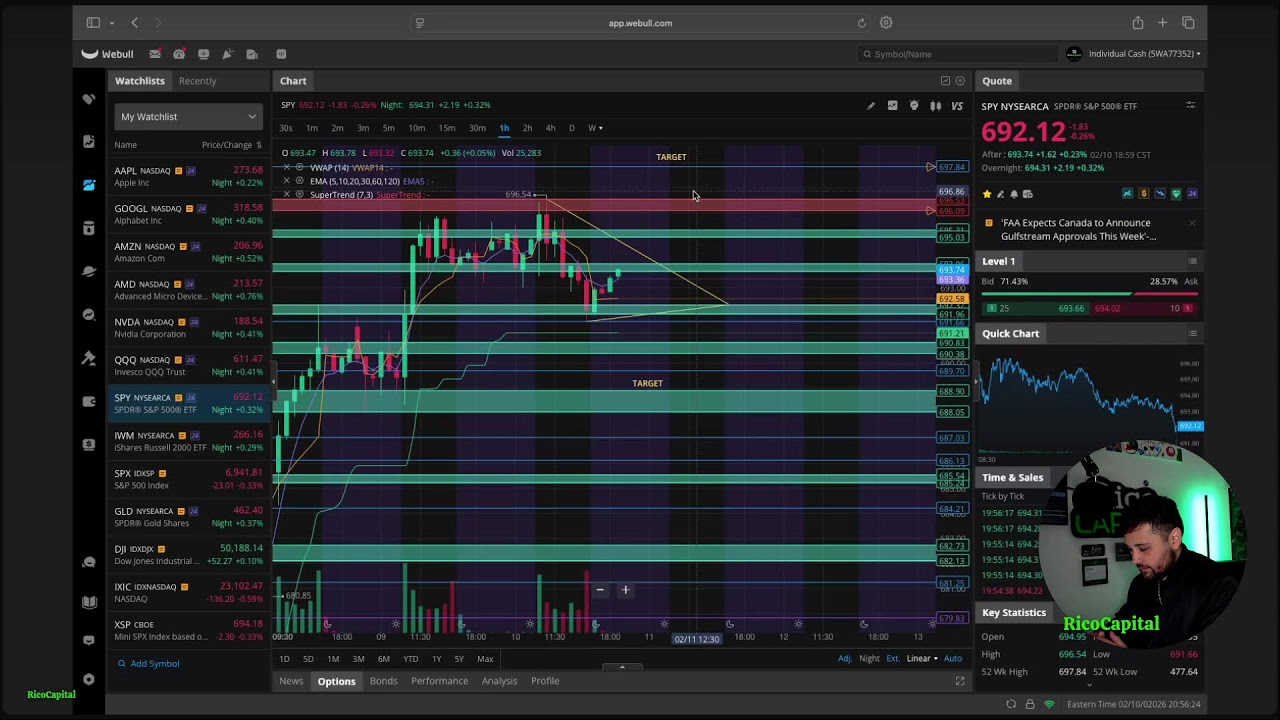Open the W timeframe dropdown
The width and height of the screenshot is (1280, 720).
coord(595,128)
